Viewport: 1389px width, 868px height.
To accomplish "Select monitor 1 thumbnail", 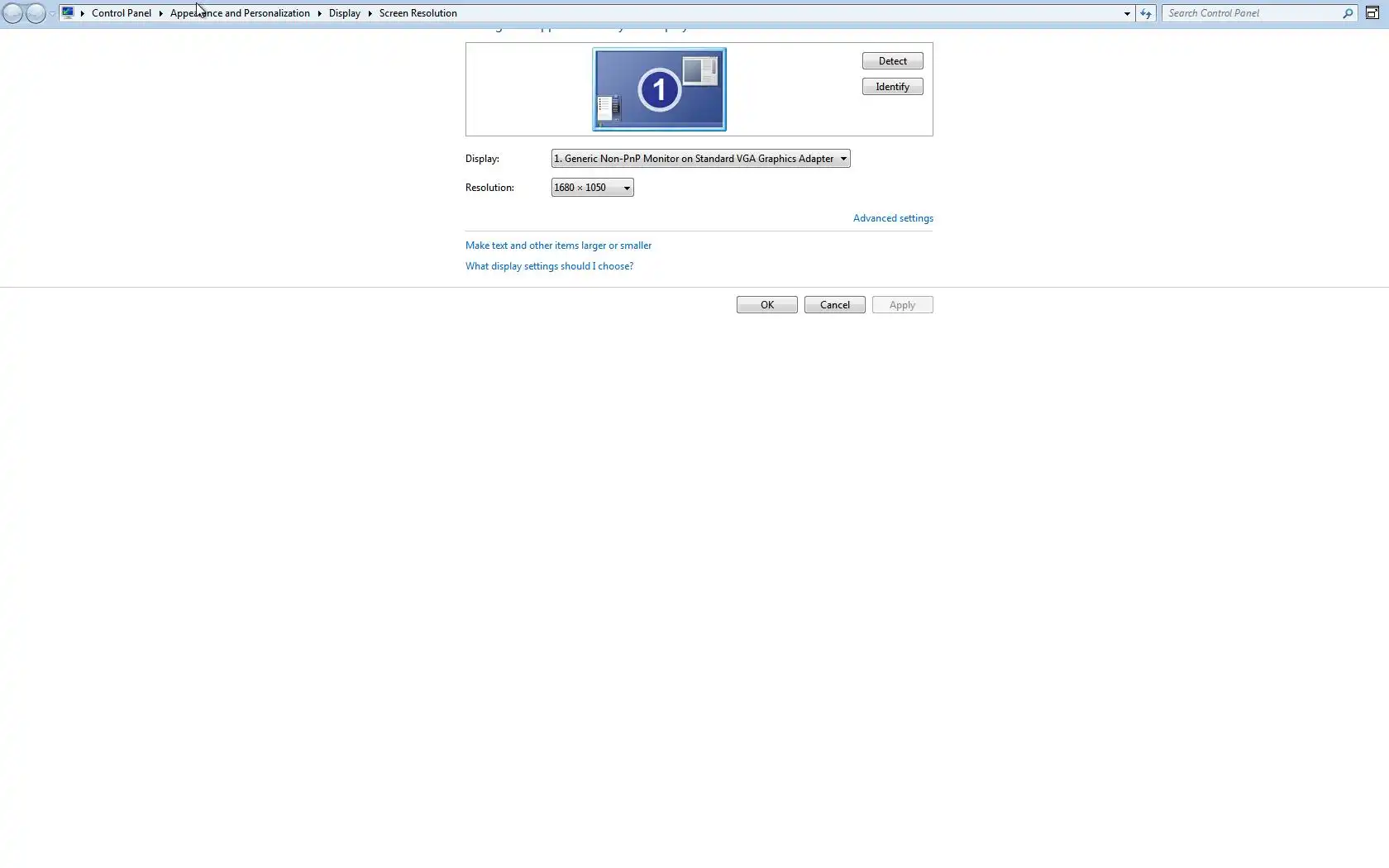I will tap(659, 89).
